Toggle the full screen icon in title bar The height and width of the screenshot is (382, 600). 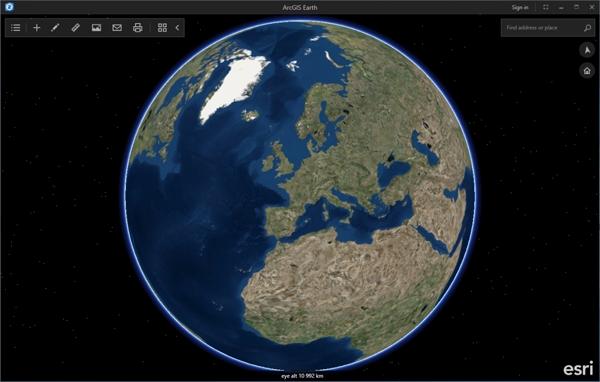coord(546,7)
